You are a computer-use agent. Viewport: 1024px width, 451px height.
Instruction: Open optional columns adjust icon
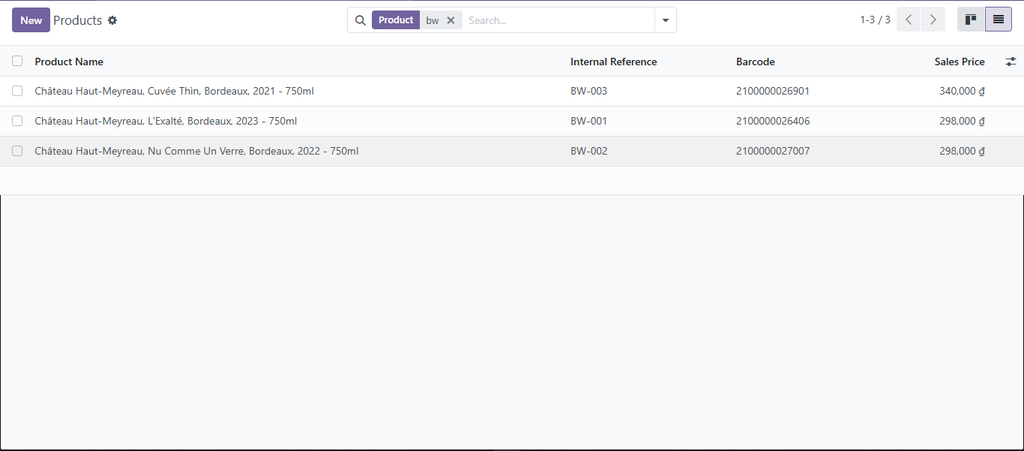pos(1010,62)
